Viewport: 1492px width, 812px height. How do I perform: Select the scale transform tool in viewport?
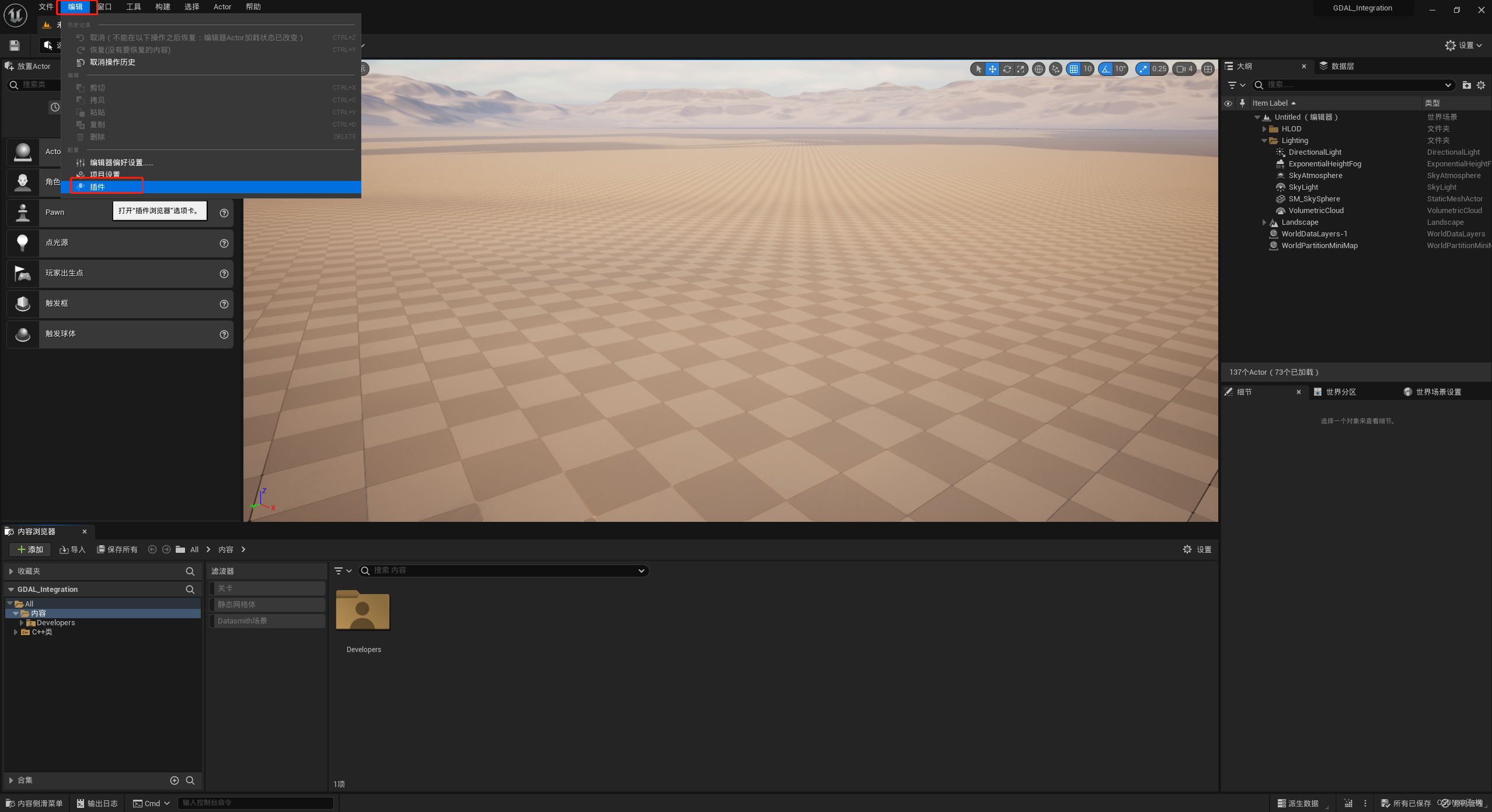(x=1020, y=69)
